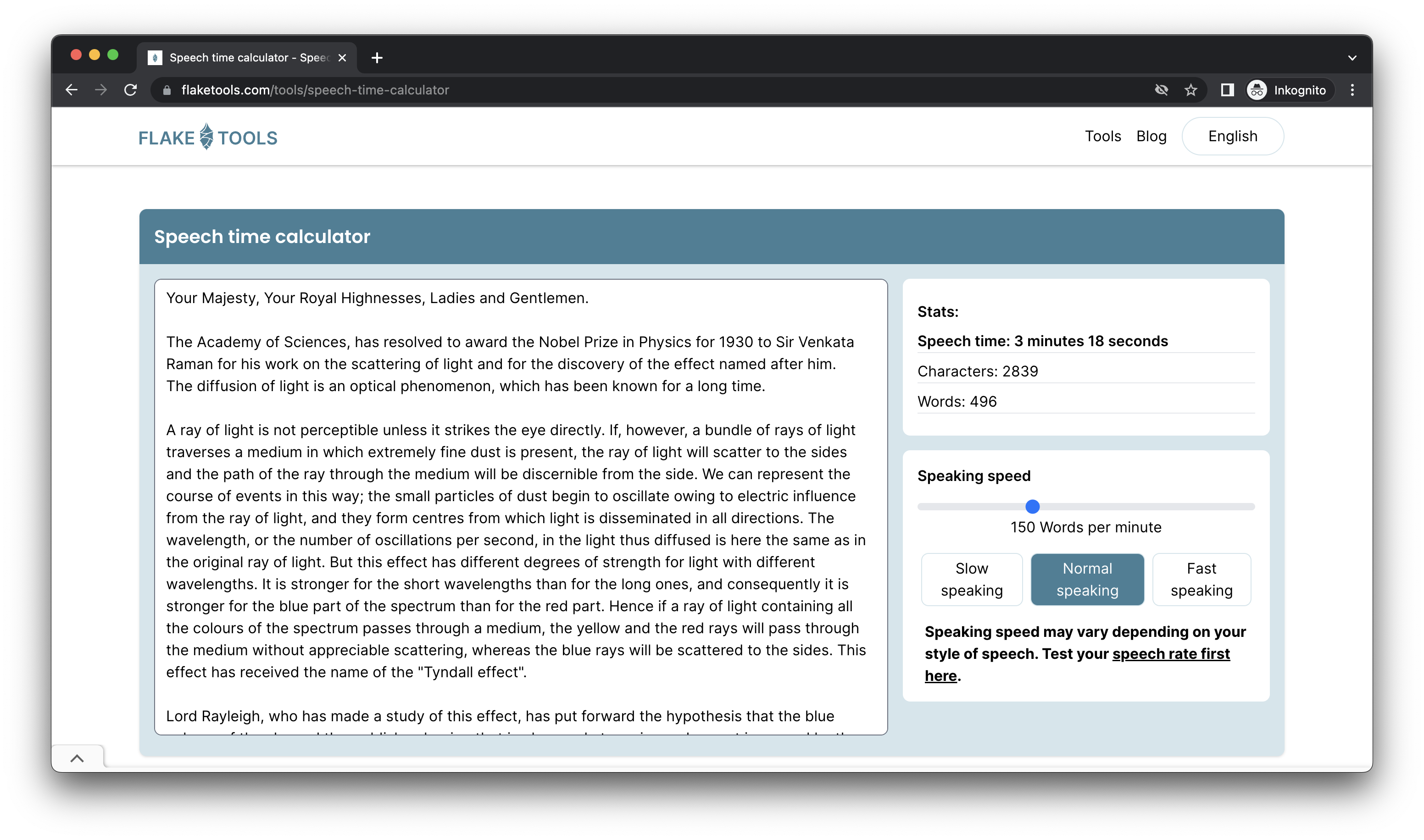Click the lock icon in address bar
The width and height of the screenshot is (1424, 840).
167,90
